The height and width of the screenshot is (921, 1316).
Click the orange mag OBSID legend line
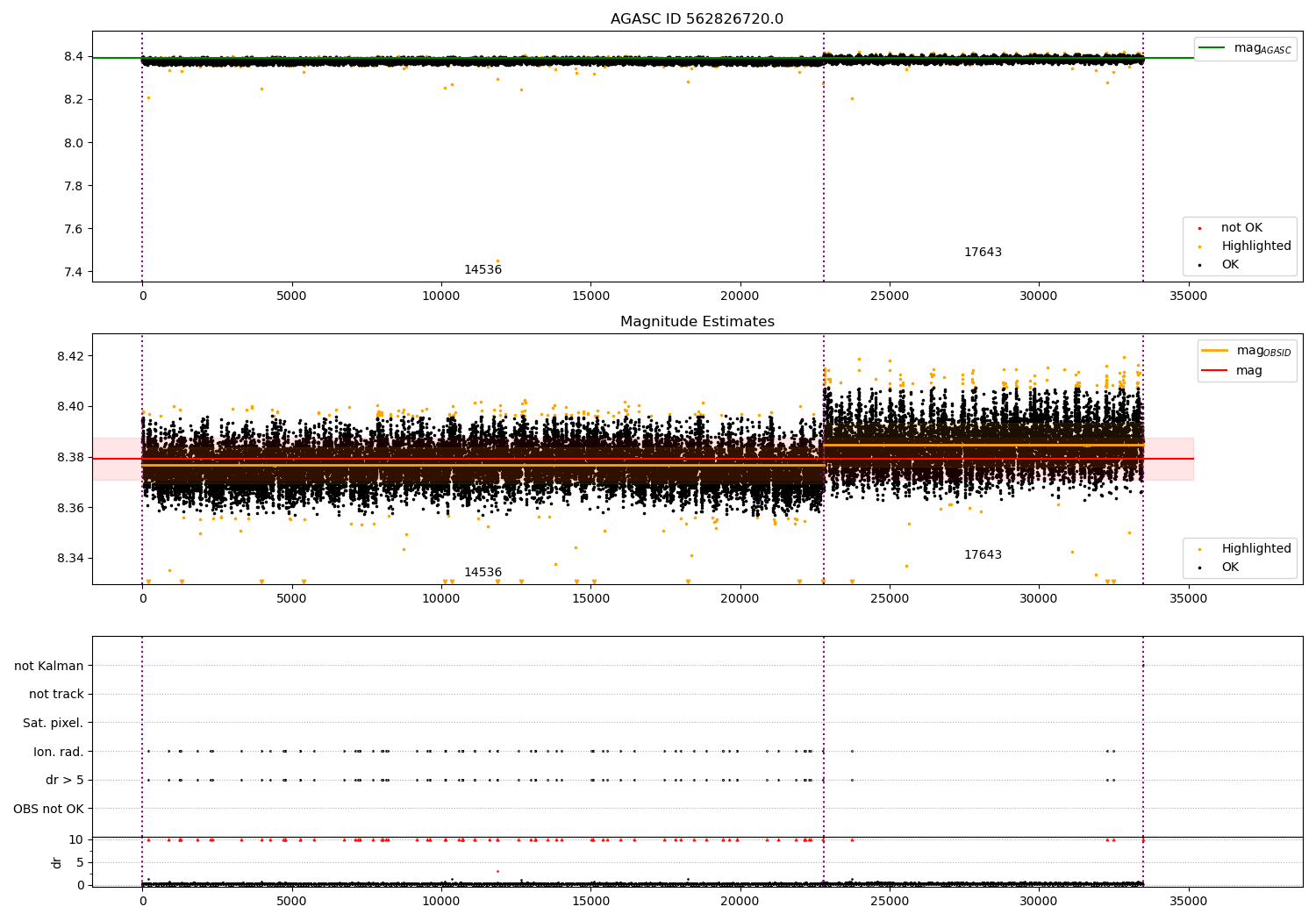coord(1214,351)
